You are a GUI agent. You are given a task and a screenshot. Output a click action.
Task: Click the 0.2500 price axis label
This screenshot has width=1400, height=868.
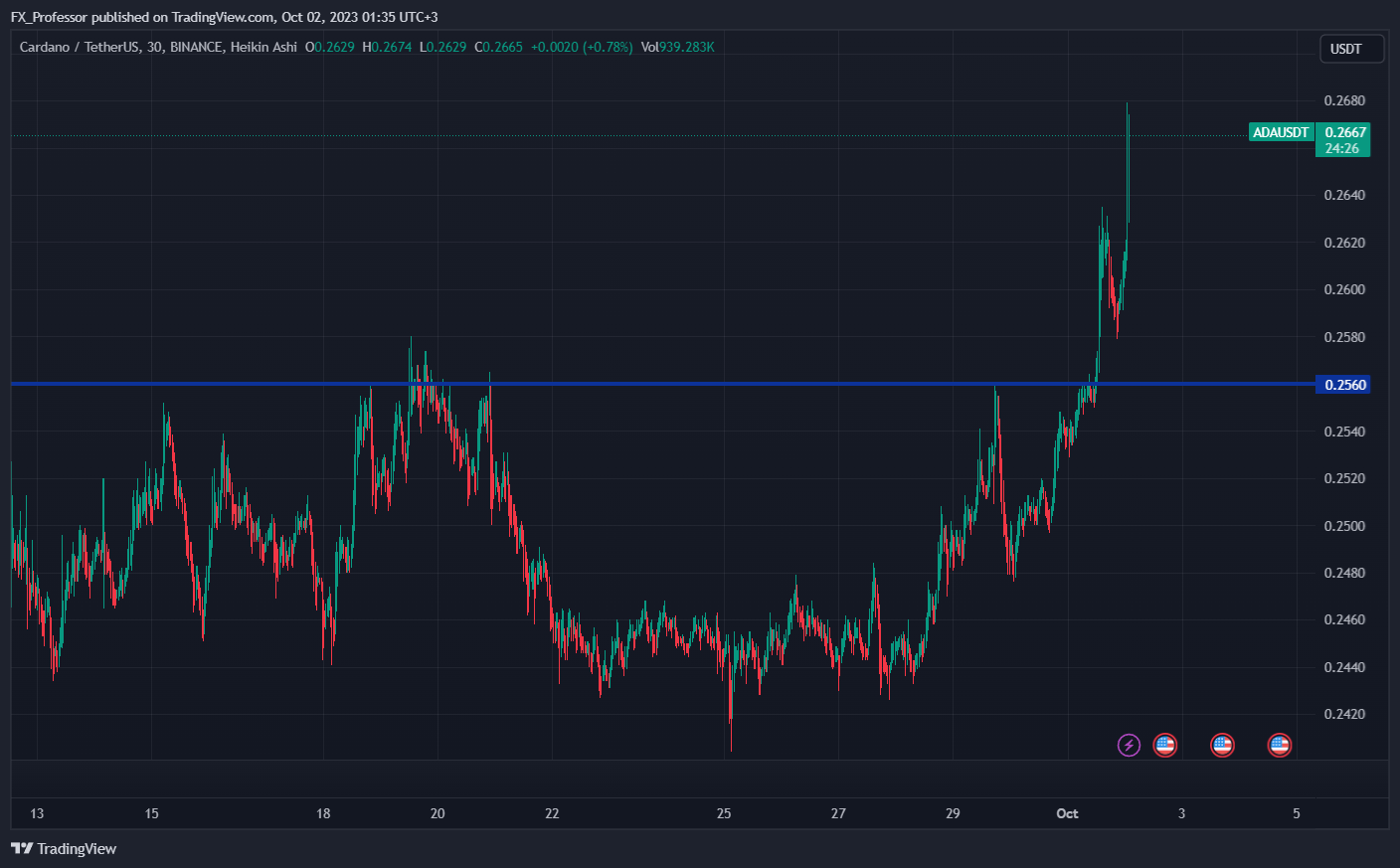(1344, 526)
